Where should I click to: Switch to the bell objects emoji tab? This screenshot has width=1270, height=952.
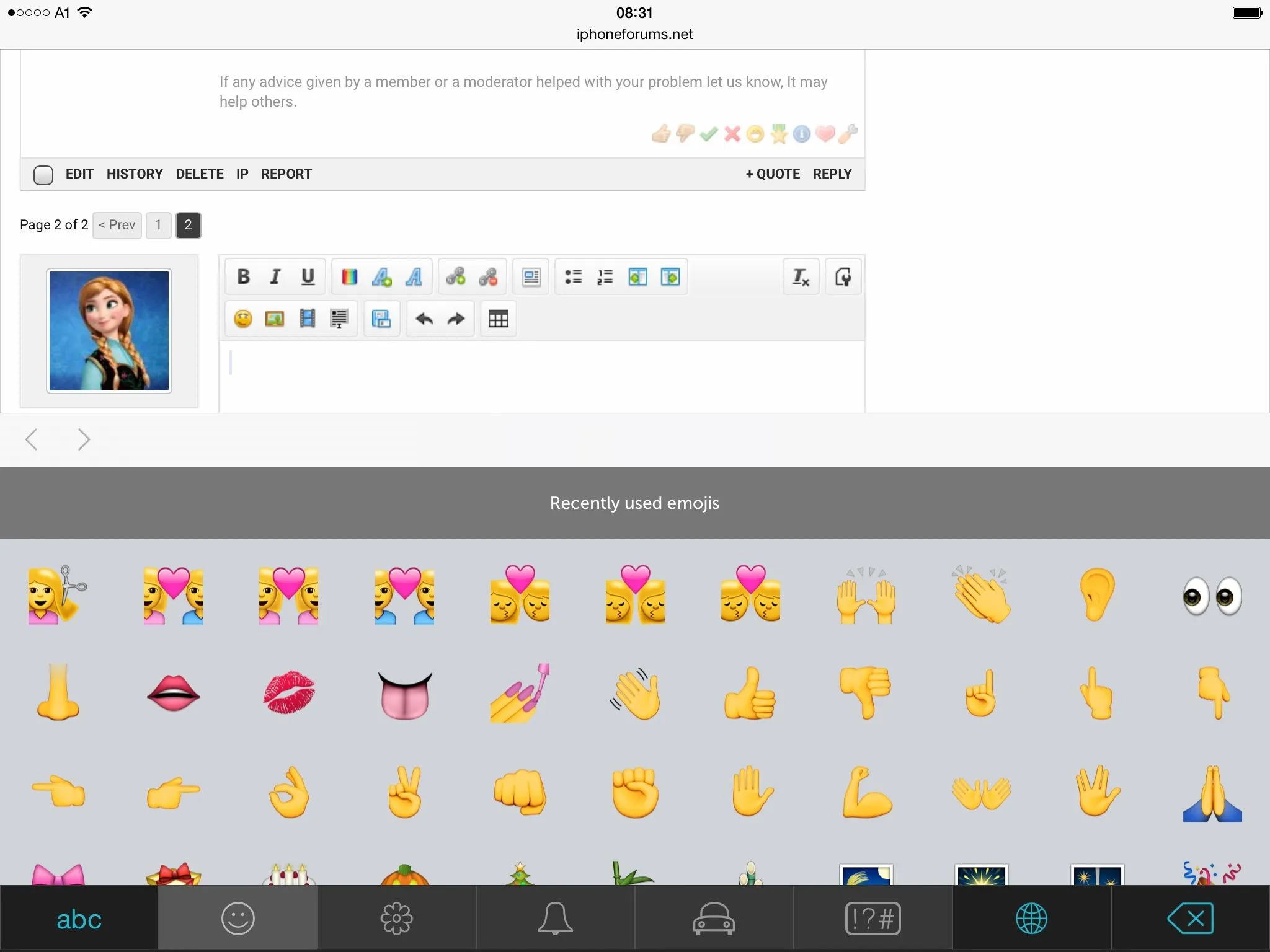coord(555,919)
